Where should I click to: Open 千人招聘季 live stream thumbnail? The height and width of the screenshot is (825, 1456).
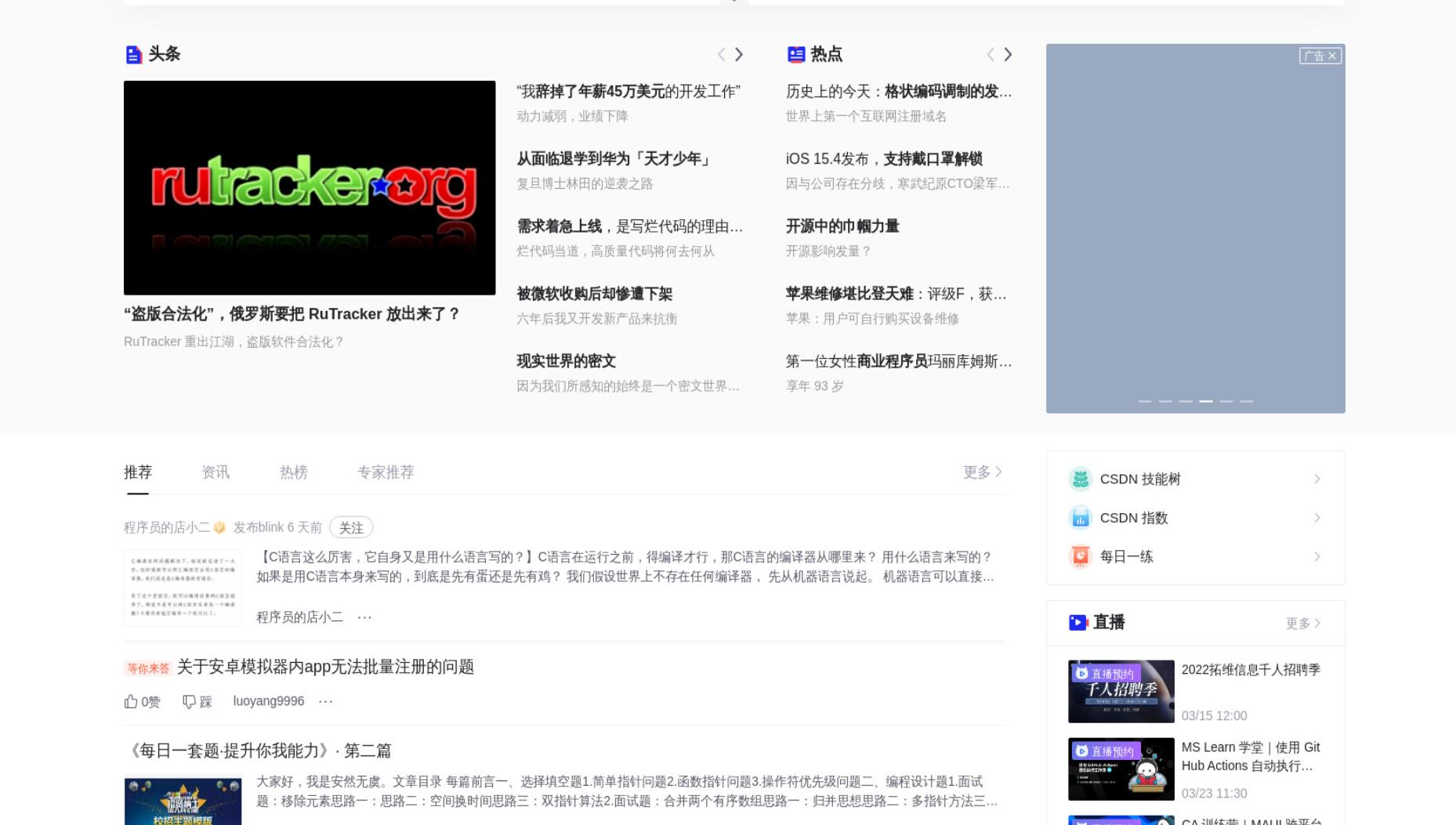(1121, 691)
